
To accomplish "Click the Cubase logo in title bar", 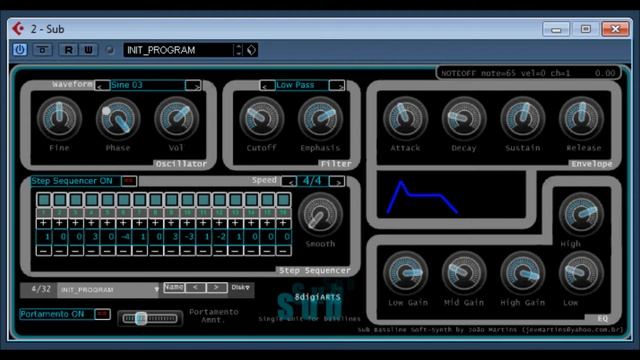I will click(x=18, y=29).
